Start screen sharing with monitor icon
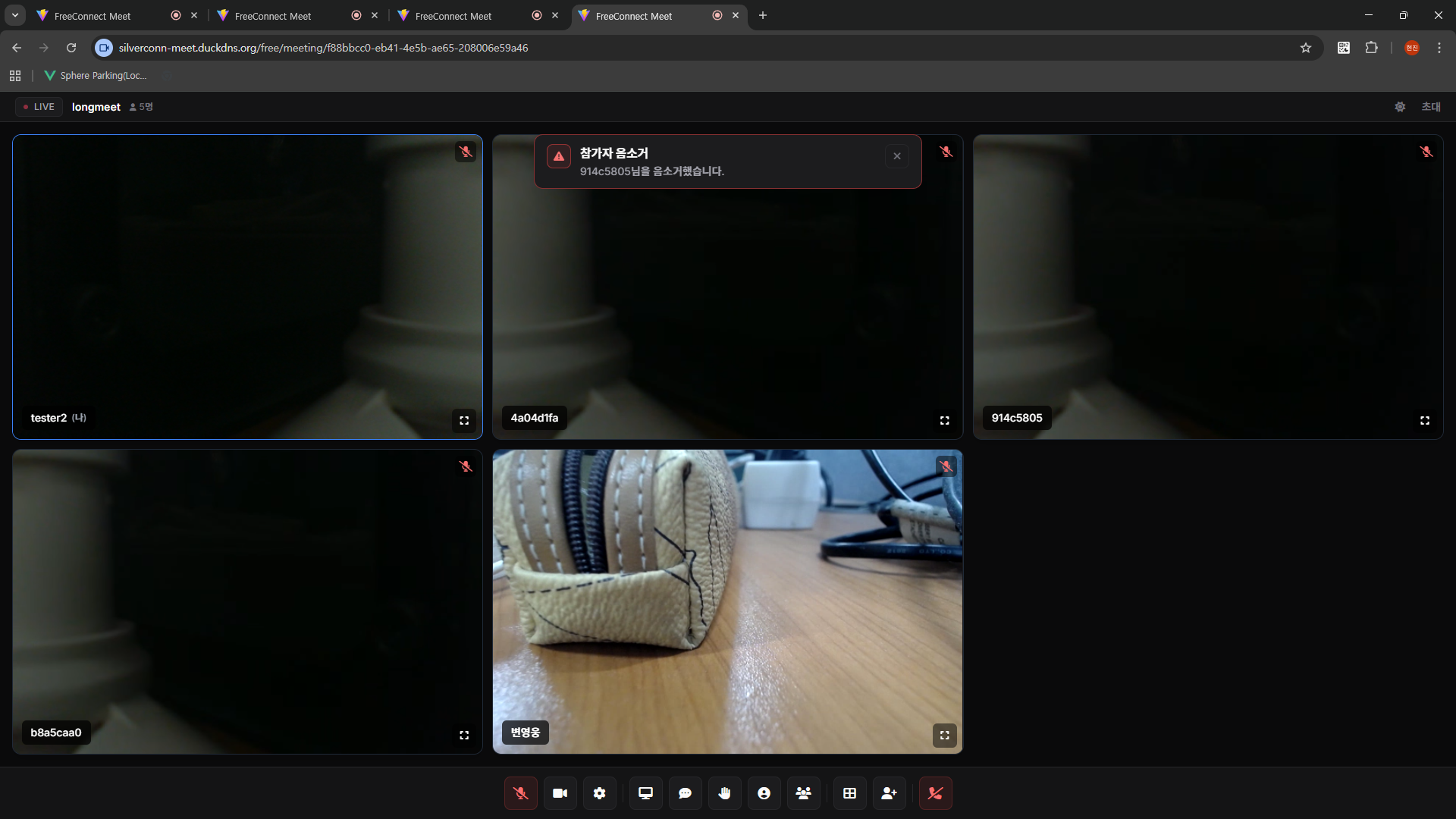 point(645,793)
